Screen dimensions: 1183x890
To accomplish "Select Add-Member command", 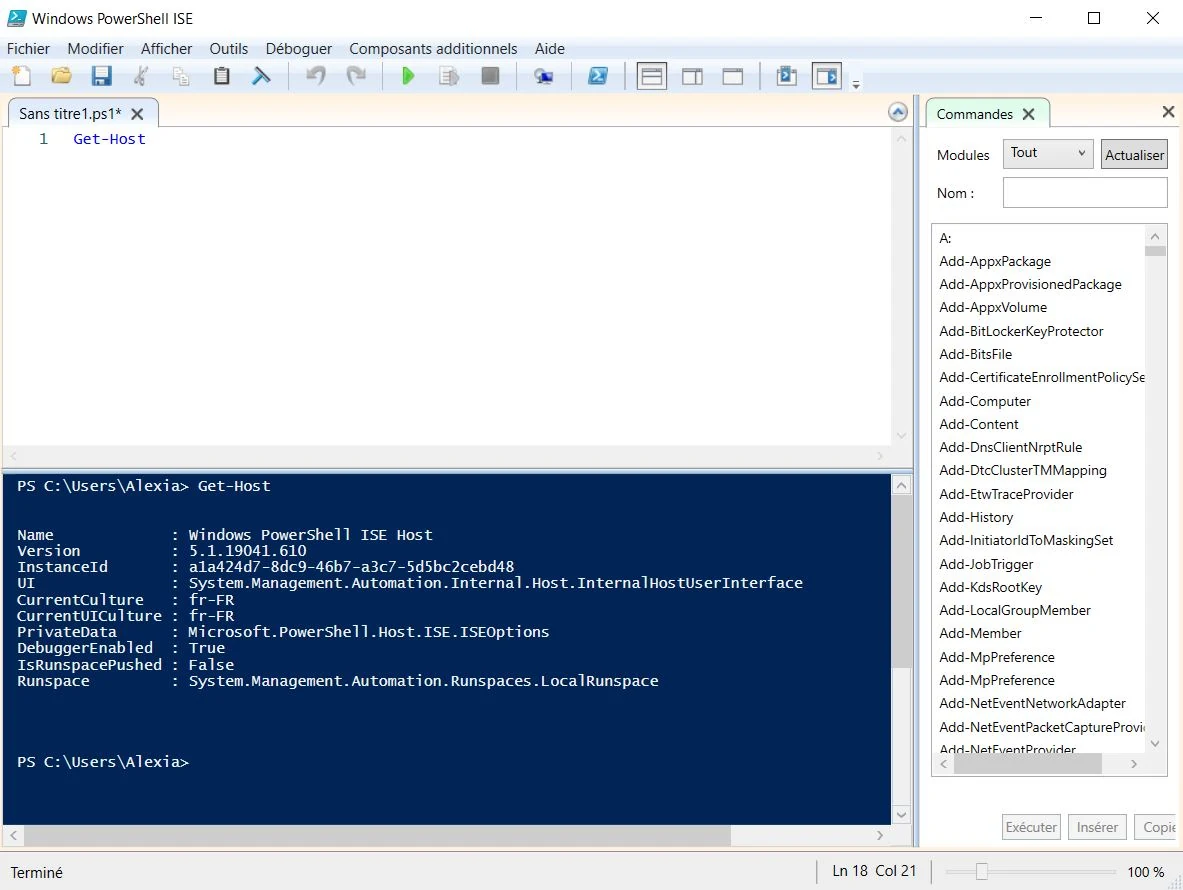I will [980, 634].
